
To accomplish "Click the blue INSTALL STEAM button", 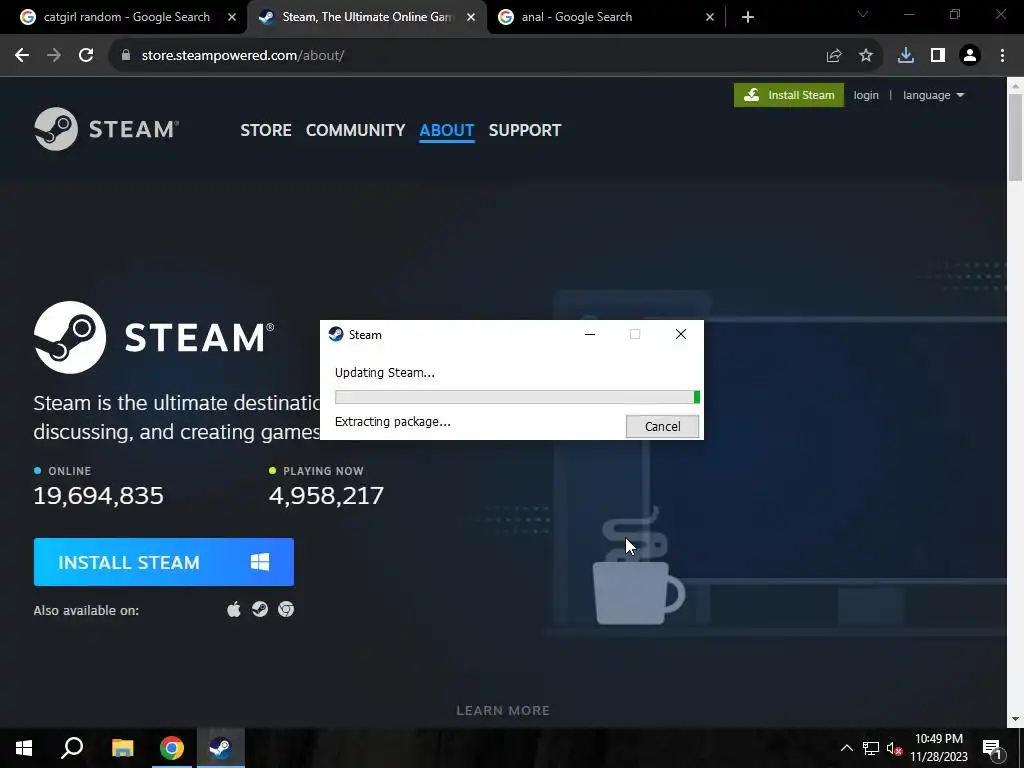I will tap(164, 562).
